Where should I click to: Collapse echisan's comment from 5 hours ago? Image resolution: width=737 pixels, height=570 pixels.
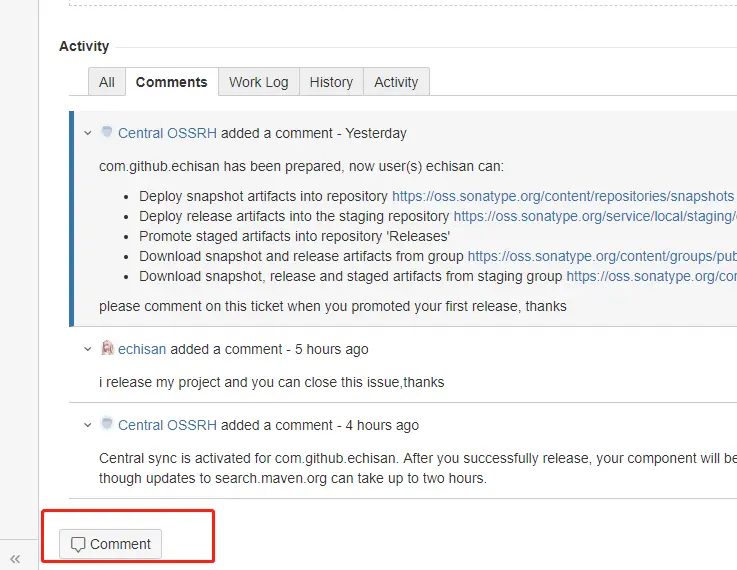[x=88, y=350]
